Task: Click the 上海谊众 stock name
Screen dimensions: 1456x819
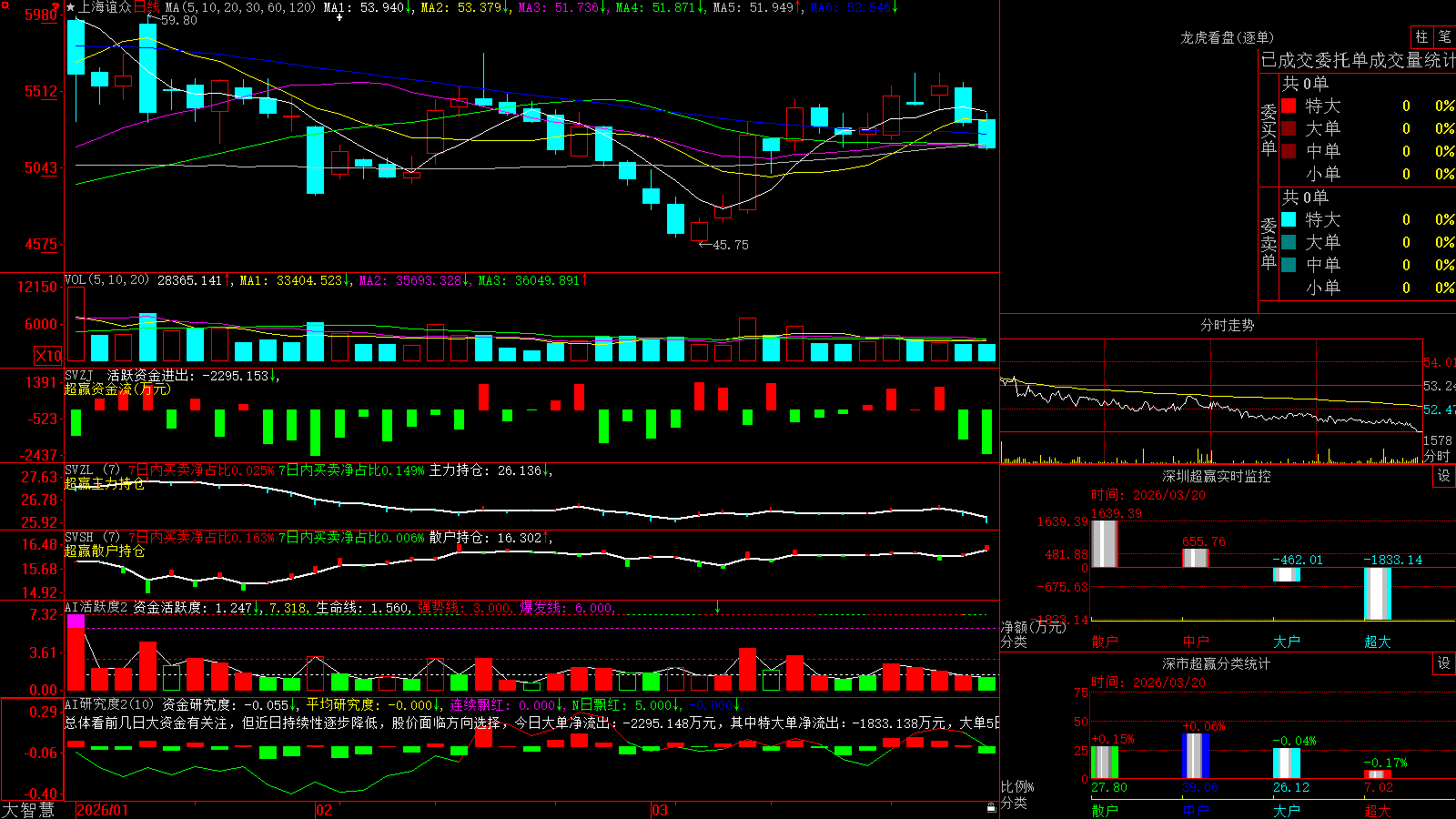Action: click(106, 7)
